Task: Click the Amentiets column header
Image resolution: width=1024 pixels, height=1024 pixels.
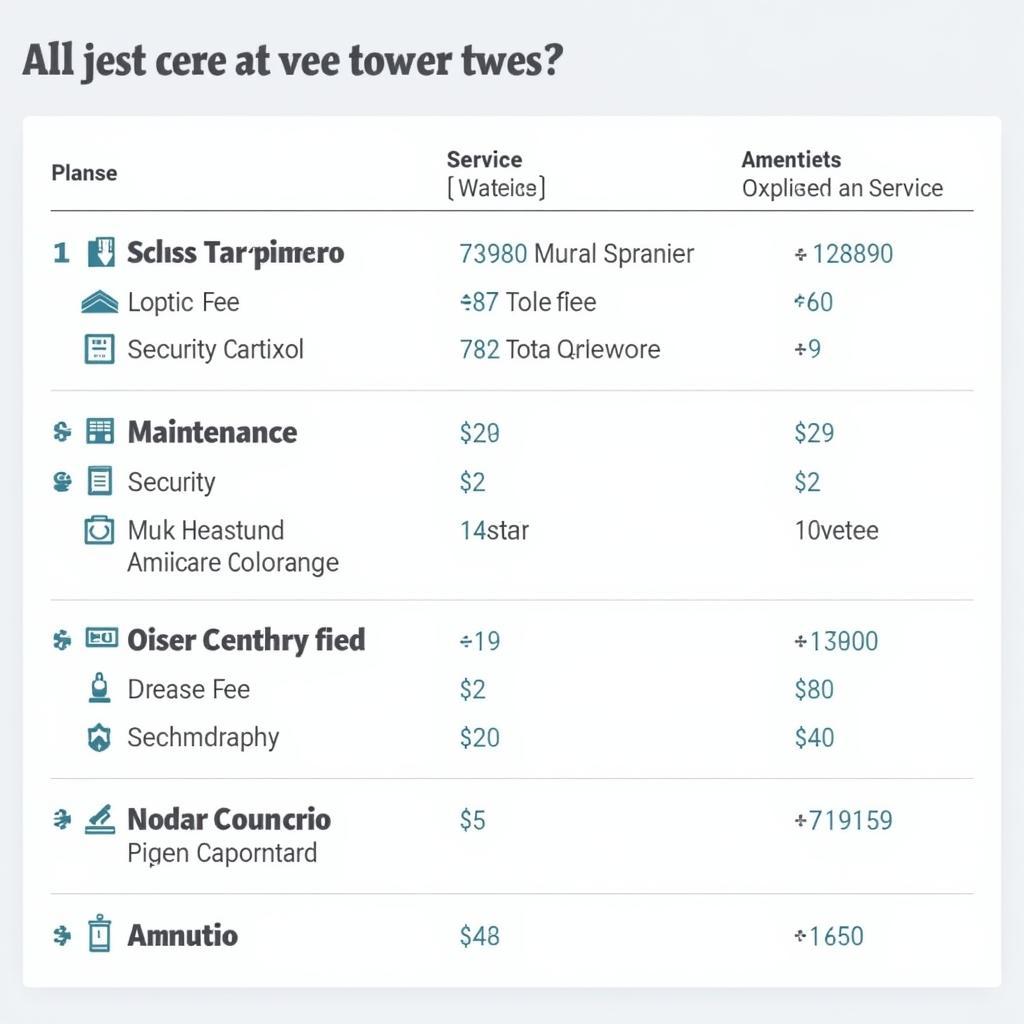Action: tap(791, 160)
